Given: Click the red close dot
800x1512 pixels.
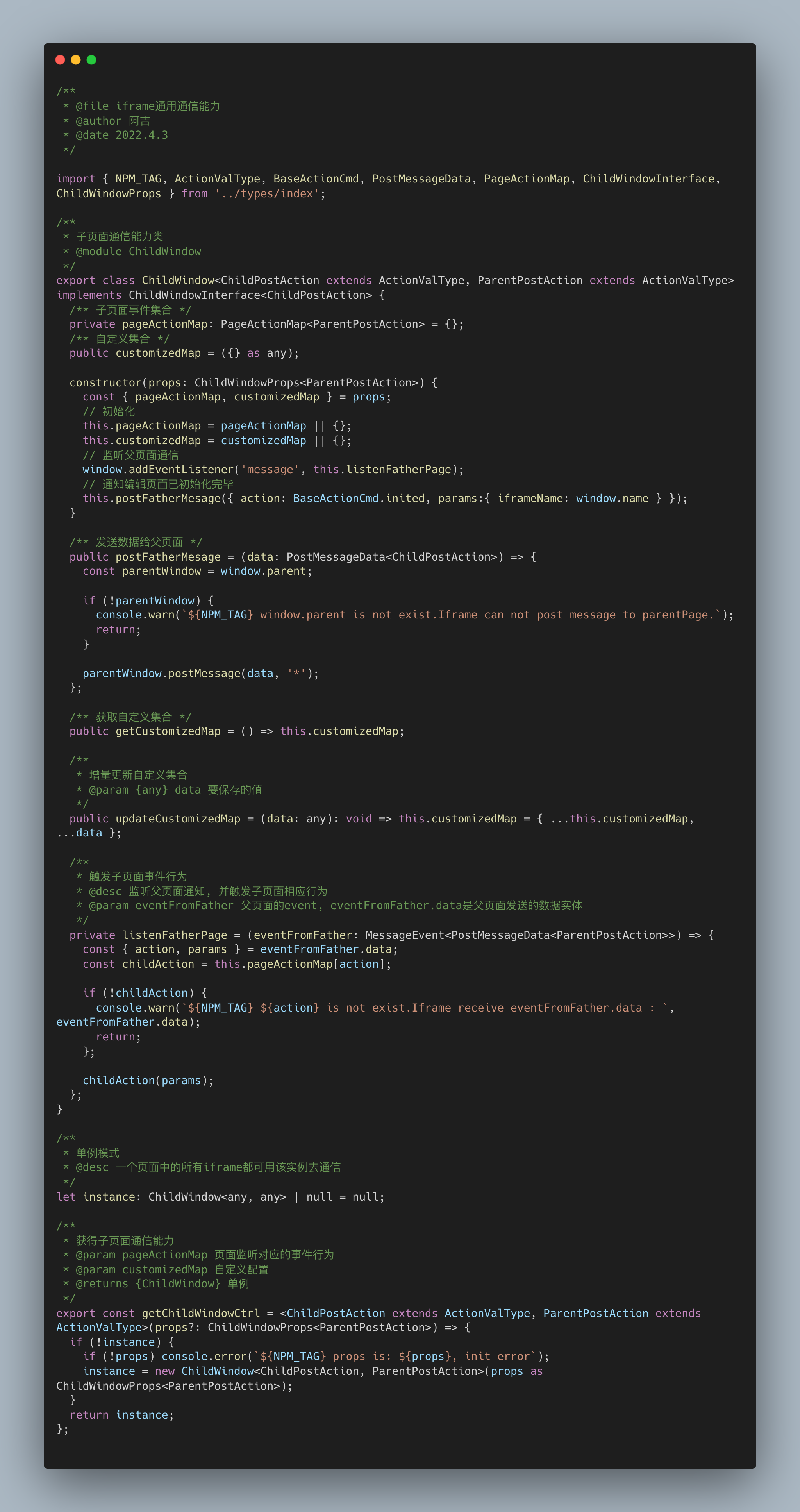Looking at the screenshot, I should point(60,60).
